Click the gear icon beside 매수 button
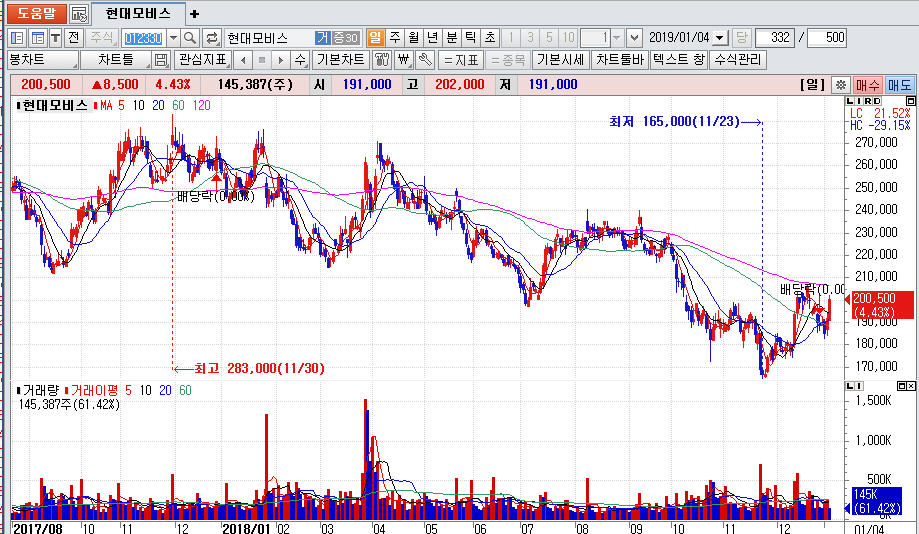This screenshot has height=534, width=919. pyautogui.click(x=841, y=85)
